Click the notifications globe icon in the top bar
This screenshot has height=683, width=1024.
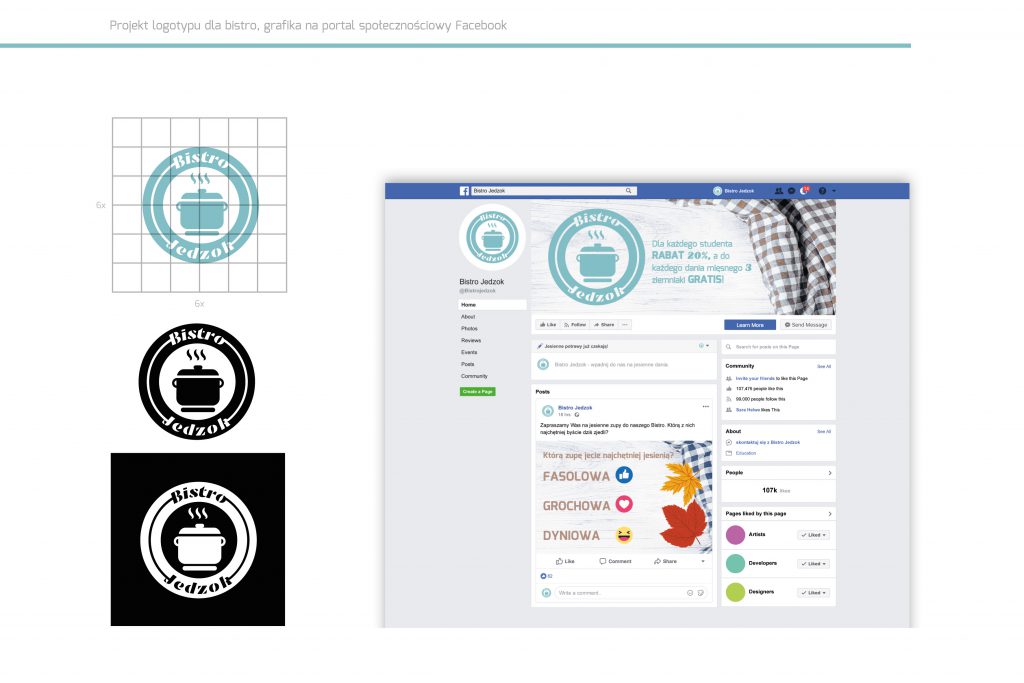[x=805, y=190]
